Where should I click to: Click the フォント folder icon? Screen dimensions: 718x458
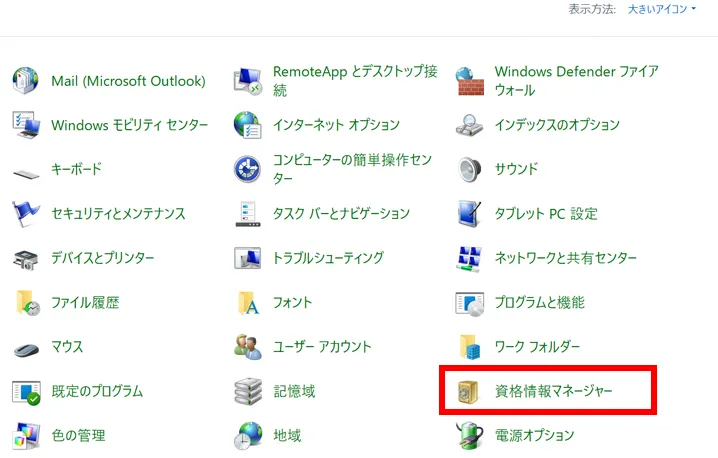(247, 303)
